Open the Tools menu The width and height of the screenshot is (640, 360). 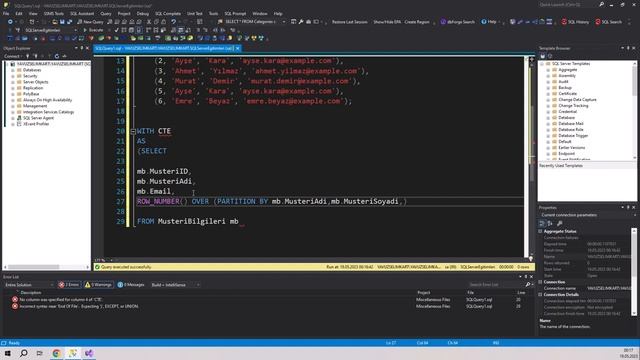coord(213,13)
